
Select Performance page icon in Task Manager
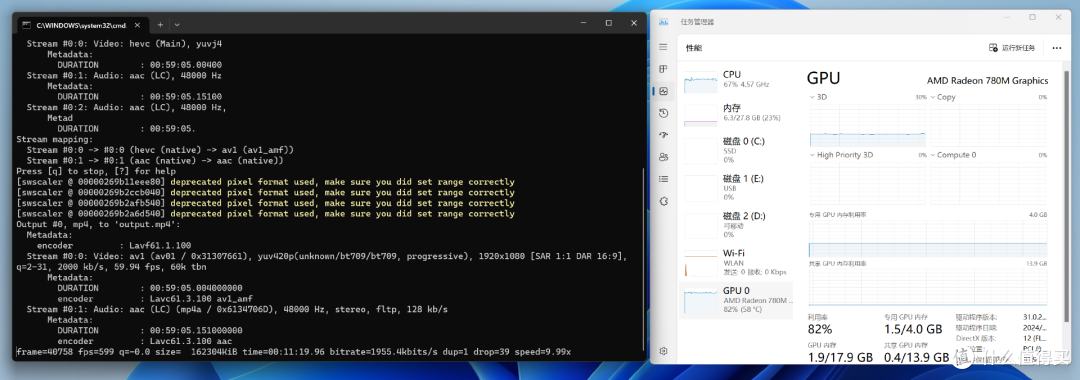pos(663,91)
